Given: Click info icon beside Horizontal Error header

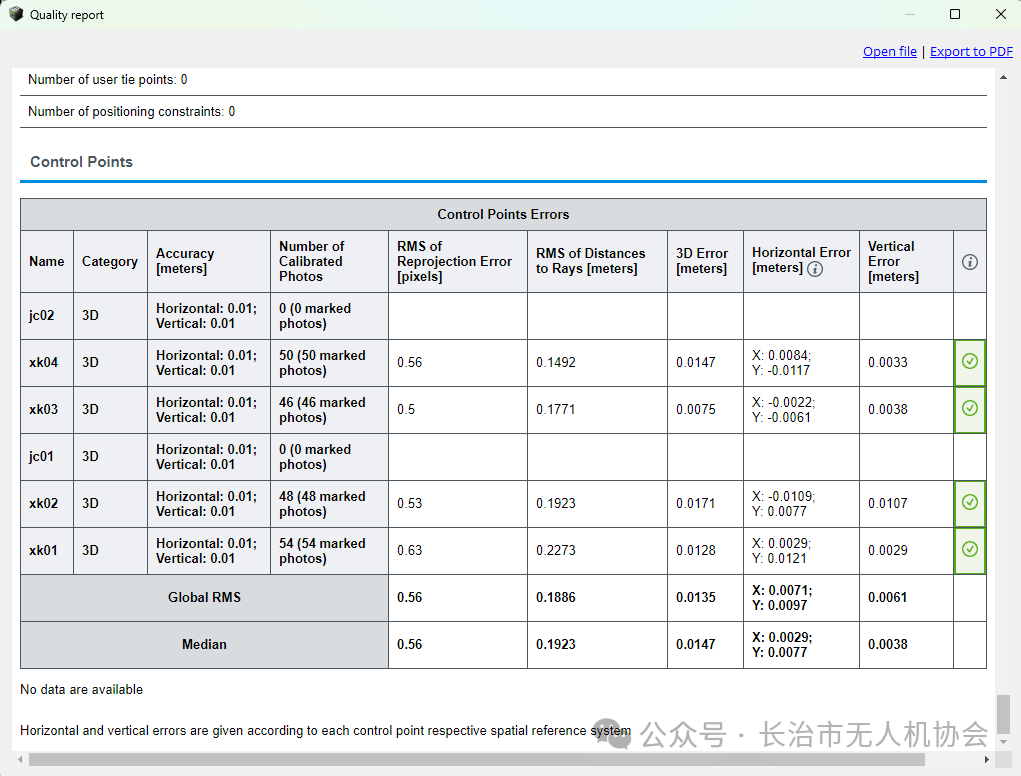Looking at the screenshot, I should pyautogui.click(x=815, y=269).
